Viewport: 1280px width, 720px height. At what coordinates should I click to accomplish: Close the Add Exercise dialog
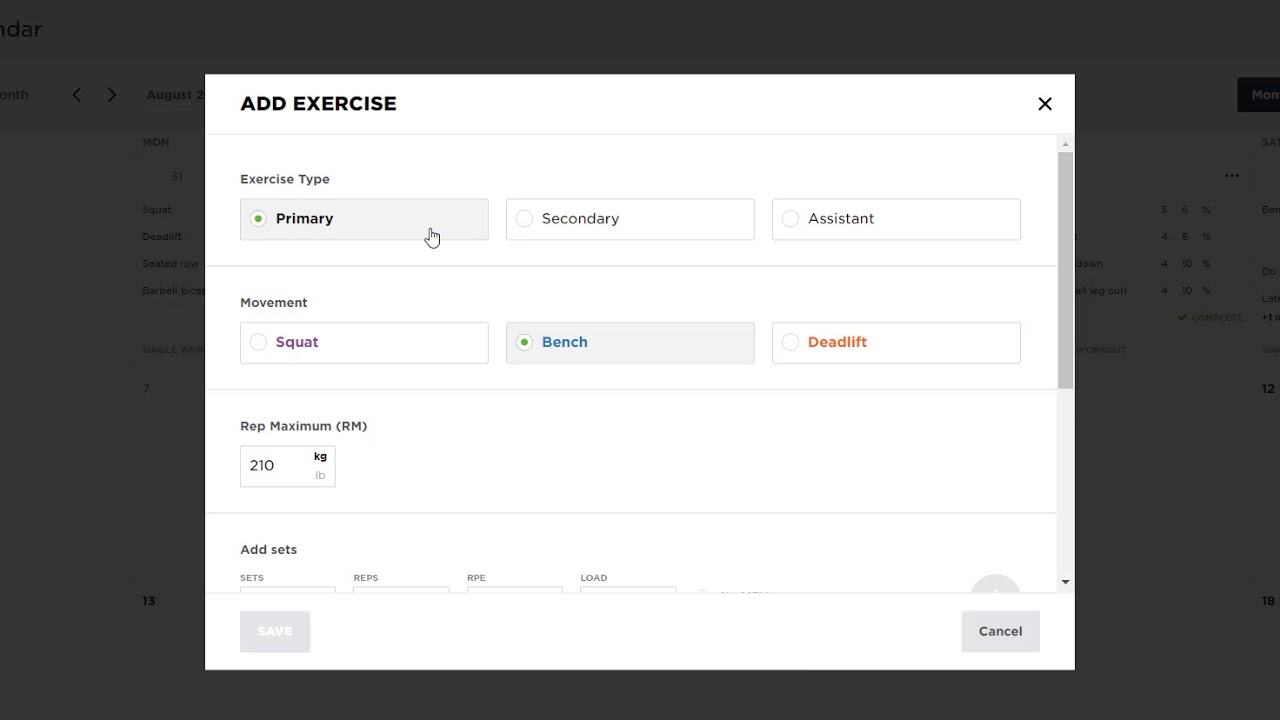[1045, 104]
